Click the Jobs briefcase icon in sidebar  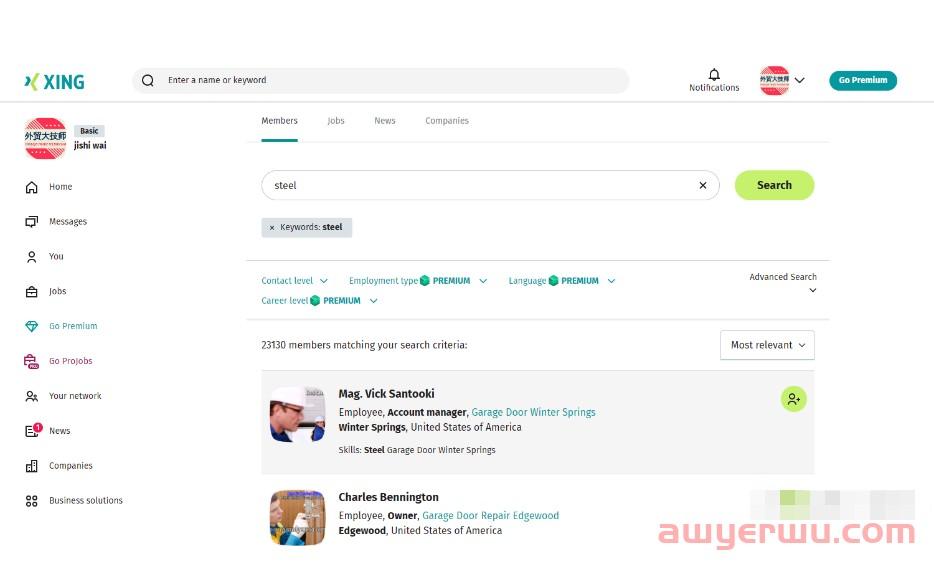click(32, 291)
